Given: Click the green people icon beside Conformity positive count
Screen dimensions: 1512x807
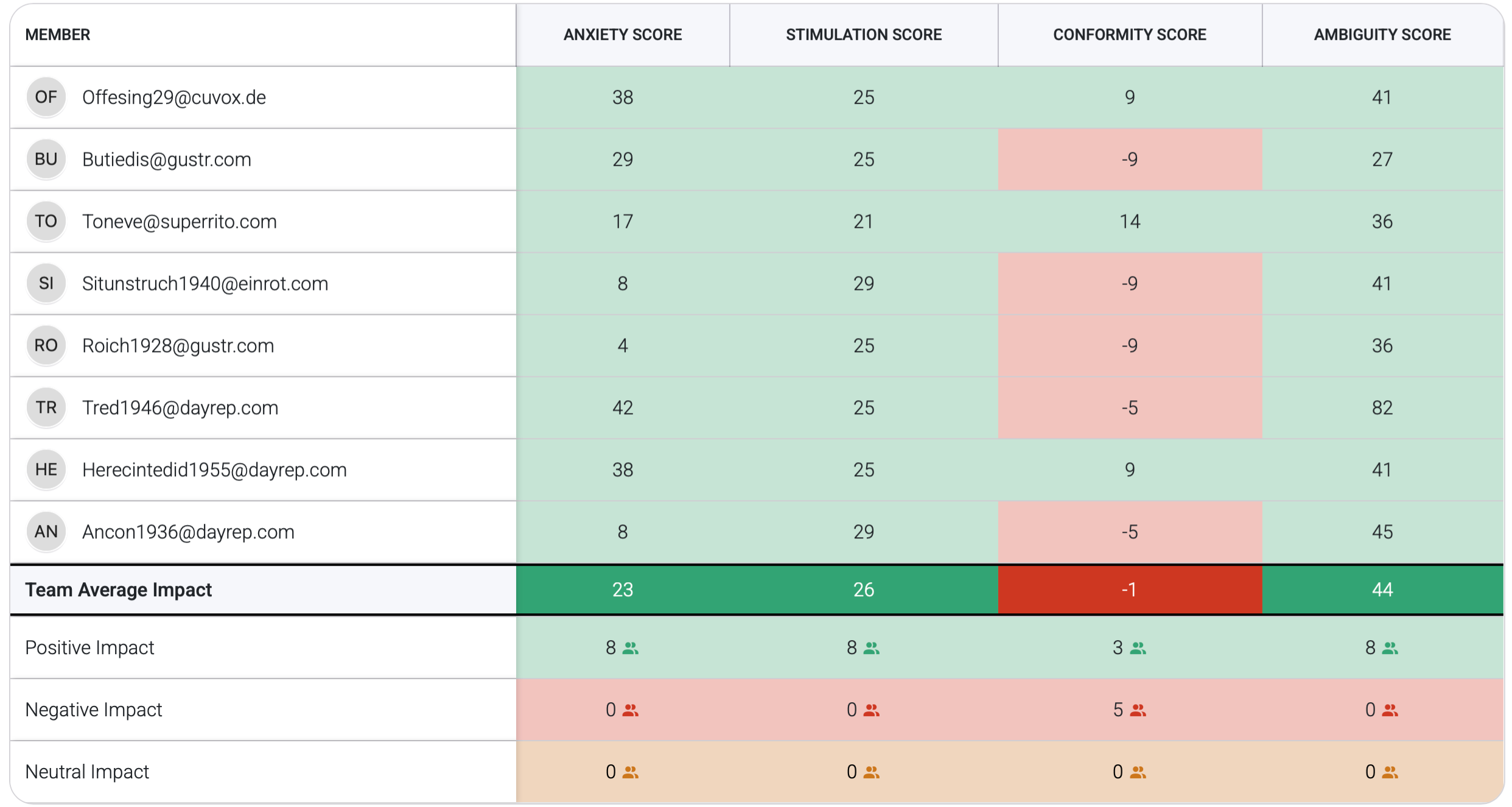Looking at the screenshot, I should click(1138, 649).
